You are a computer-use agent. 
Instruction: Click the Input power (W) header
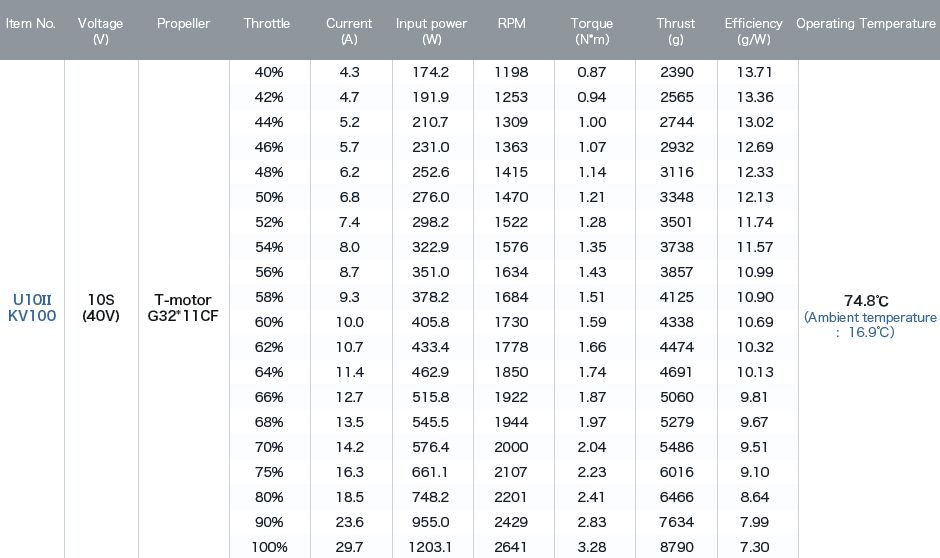431,31
